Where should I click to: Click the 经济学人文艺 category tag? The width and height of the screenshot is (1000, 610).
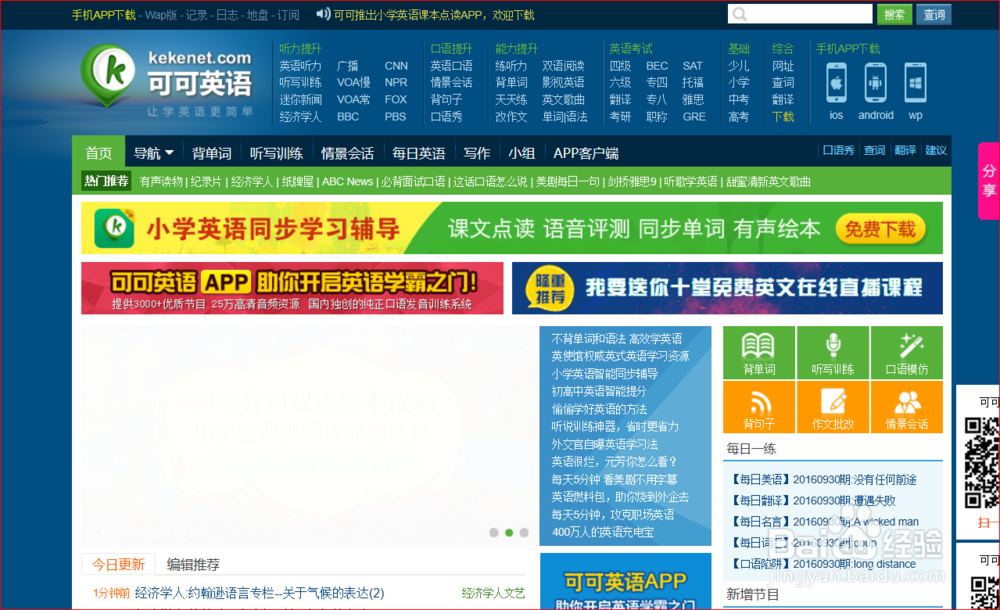point(494,593)
